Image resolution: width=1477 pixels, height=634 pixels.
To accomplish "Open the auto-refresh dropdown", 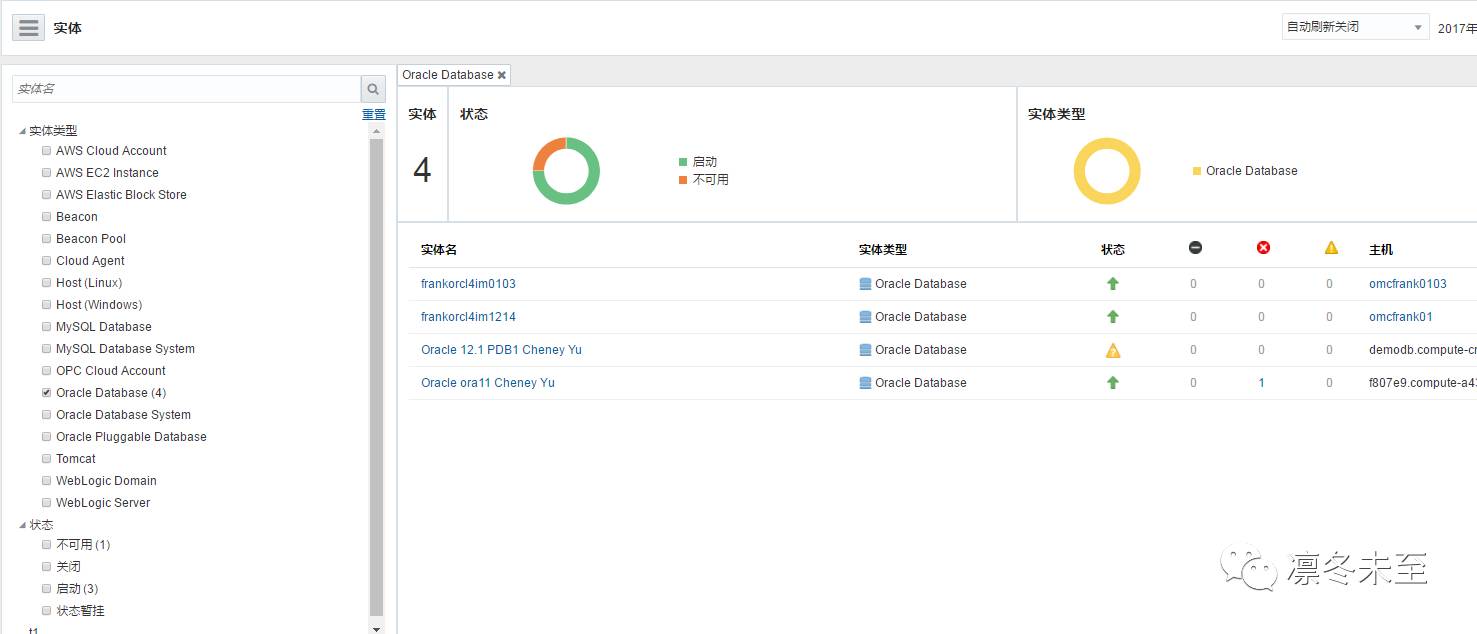I will pos(1355,27).
